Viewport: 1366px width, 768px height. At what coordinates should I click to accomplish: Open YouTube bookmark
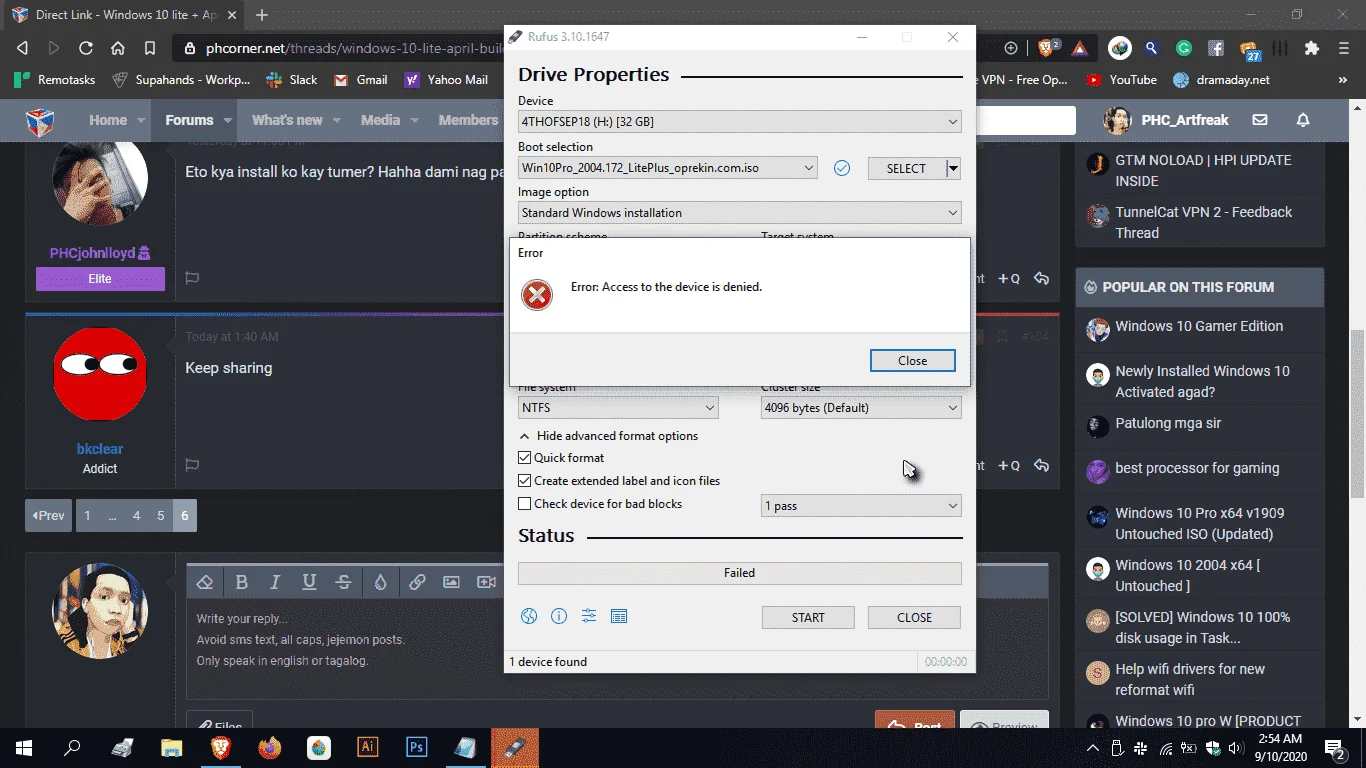[x=1121, y=80]
